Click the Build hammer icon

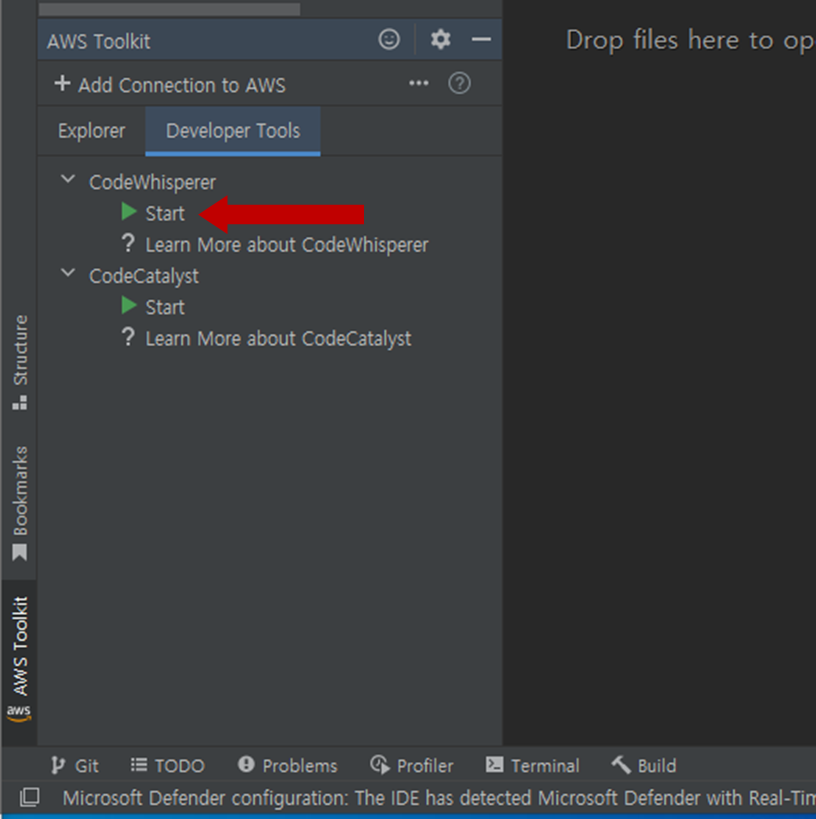621,765
